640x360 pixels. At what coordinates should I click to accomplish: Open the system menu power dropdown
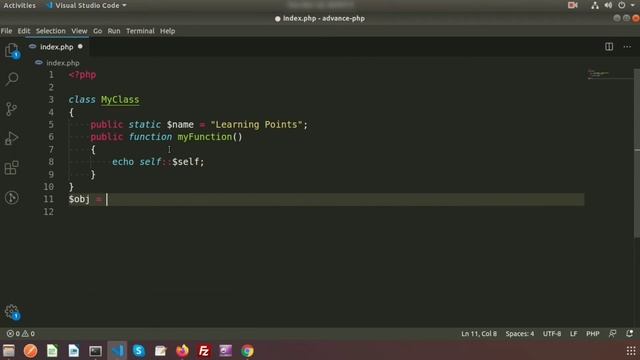click(x=627, y=5)
